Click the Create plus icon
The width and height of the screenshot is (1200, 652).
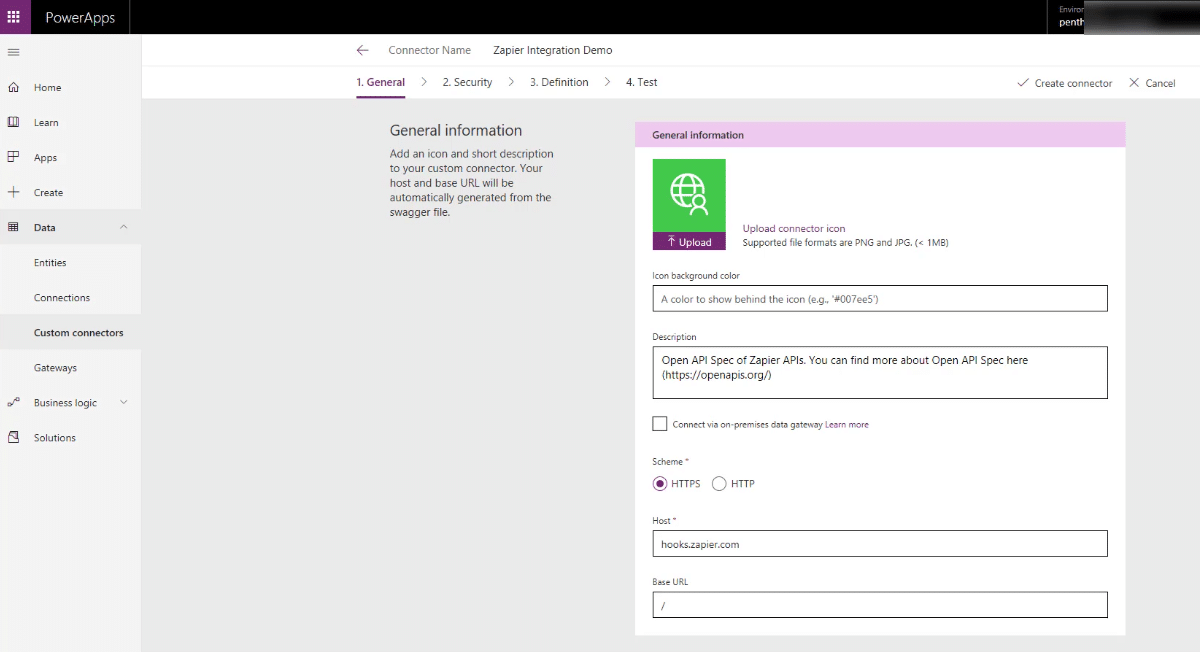pyautogui.click(x=14, y=193)
